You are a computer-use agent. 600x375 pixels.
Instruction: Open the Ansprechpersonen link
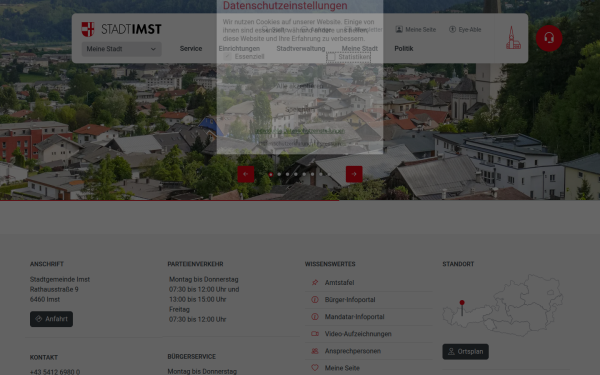pyautogui.click(x=353, y=351)
